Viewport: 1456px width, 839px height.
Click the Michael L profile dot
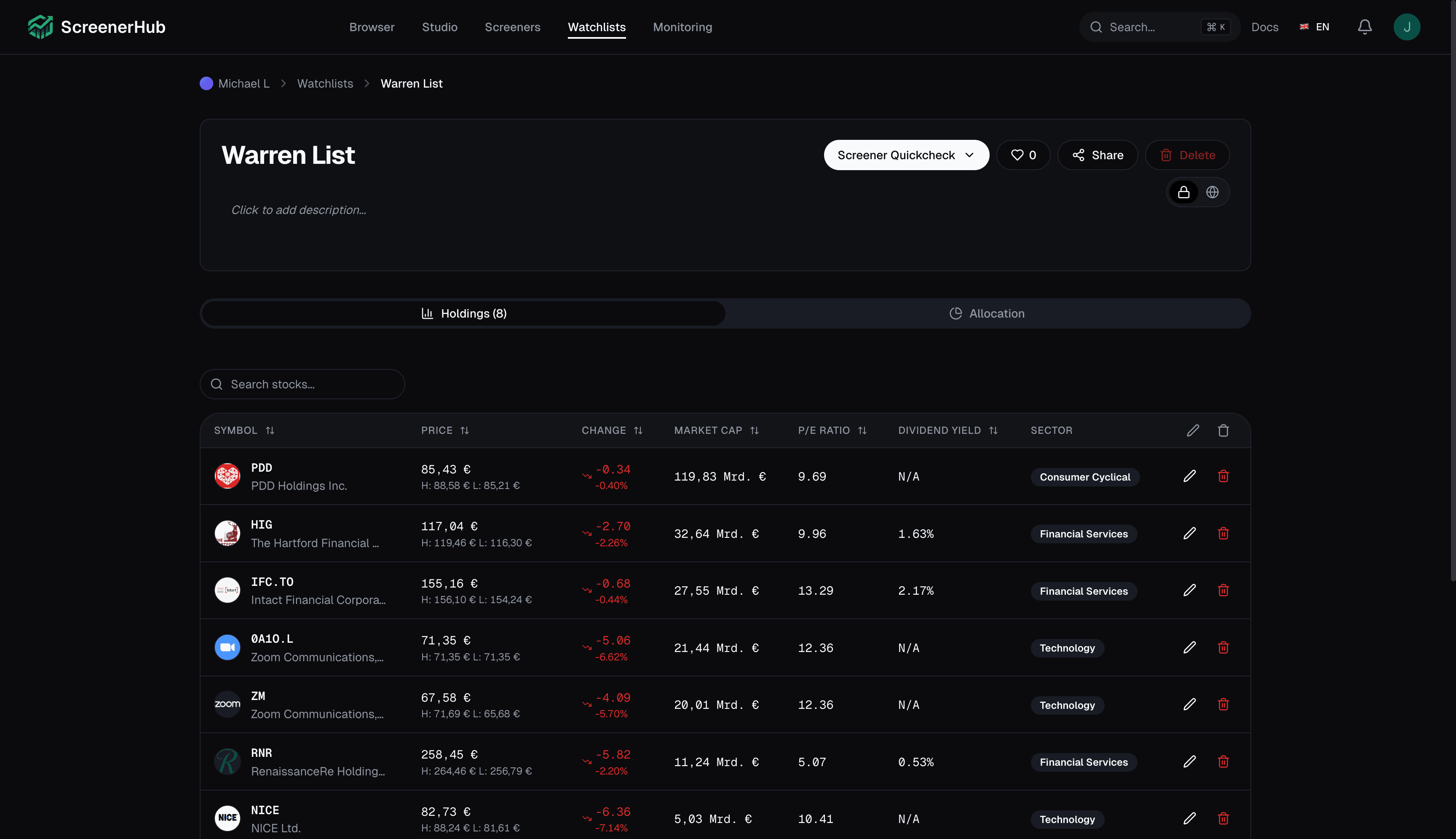[x=206, y=83]
